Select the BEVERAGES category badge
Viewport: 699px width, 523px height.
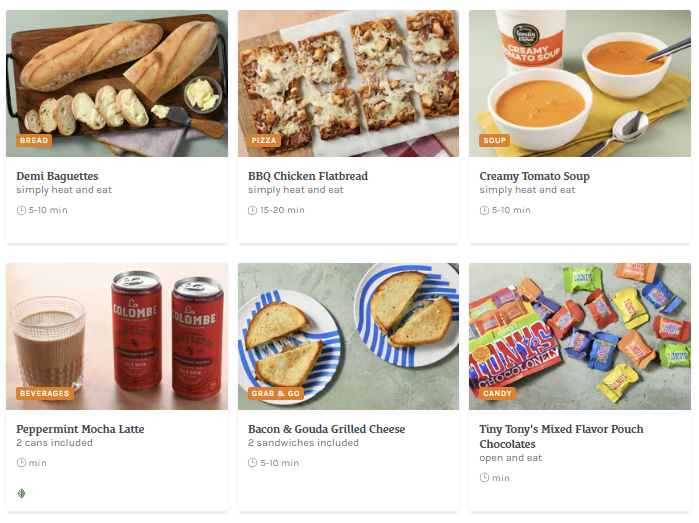point(45,394)
